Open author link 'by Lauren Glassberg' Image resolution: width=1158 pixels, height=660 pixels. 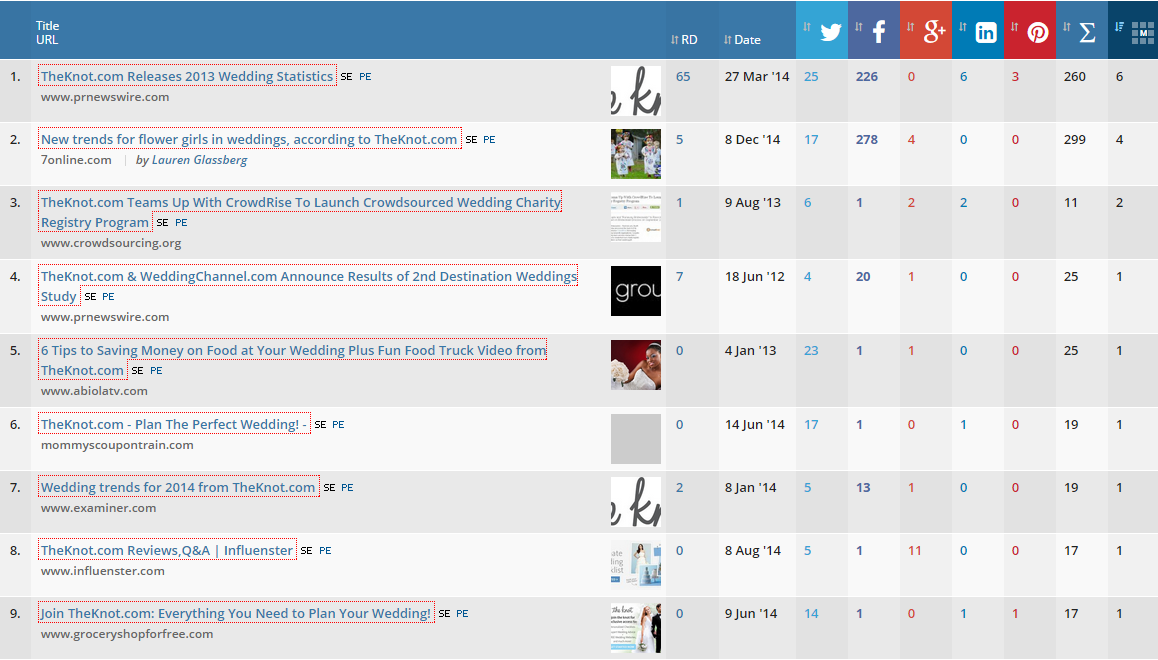click(191, 160)
